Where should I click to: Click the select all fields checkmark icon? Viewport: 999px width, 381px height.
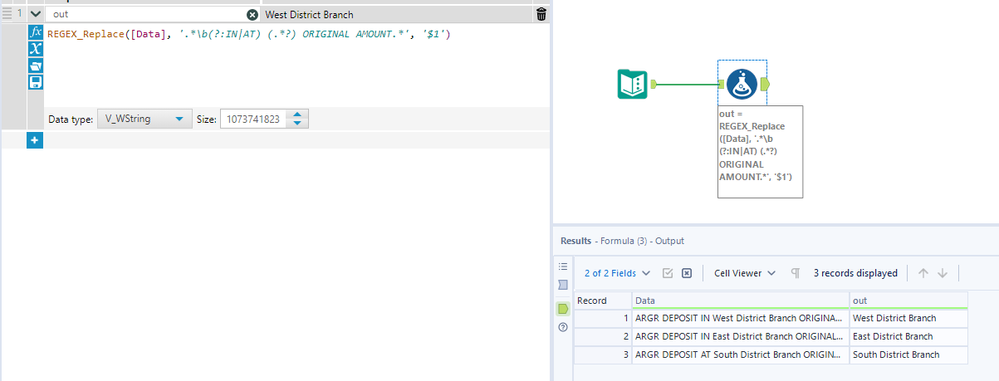tap(668, 273)
